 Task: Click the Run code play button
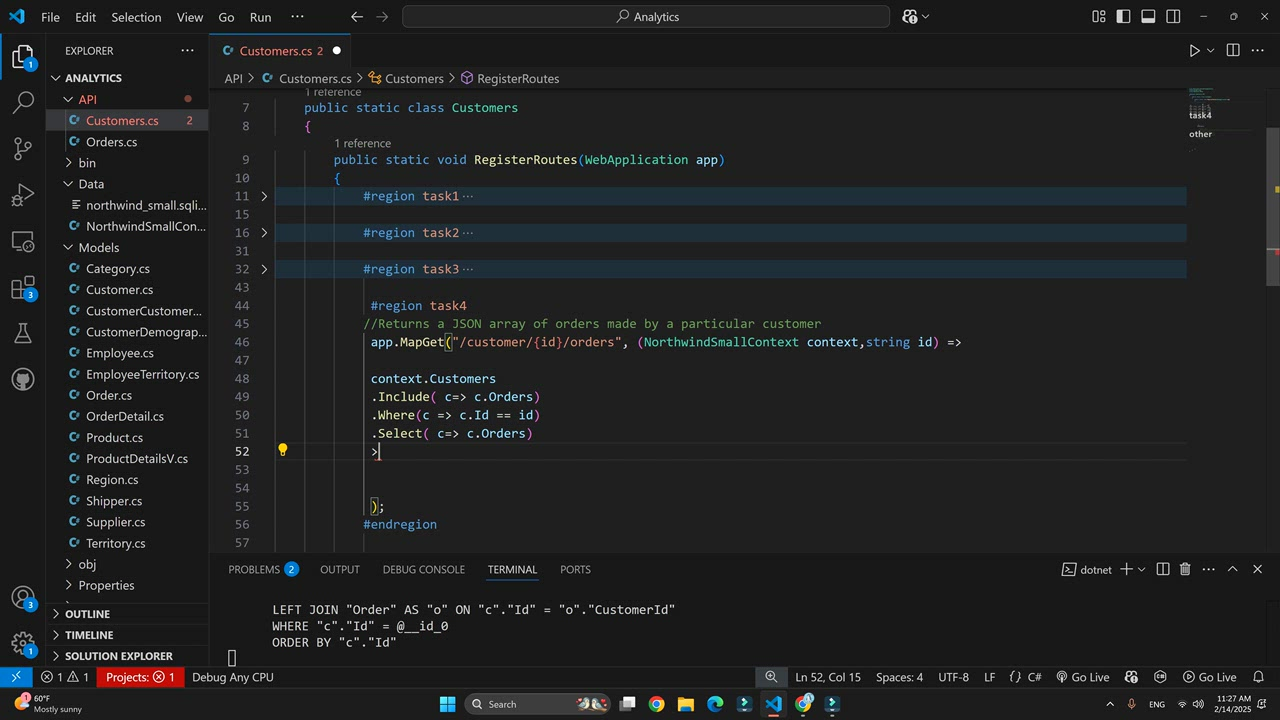coord(1194,51)
